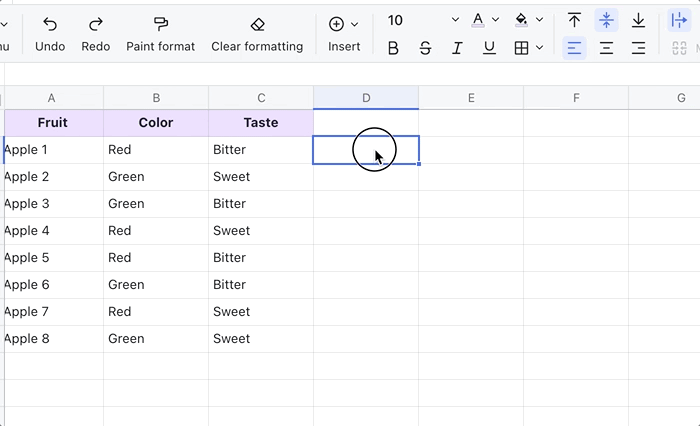The width and height of the screenshot is (700, 426).
Task: Toggle underline formatting
Action: click(x=489, y=48)
